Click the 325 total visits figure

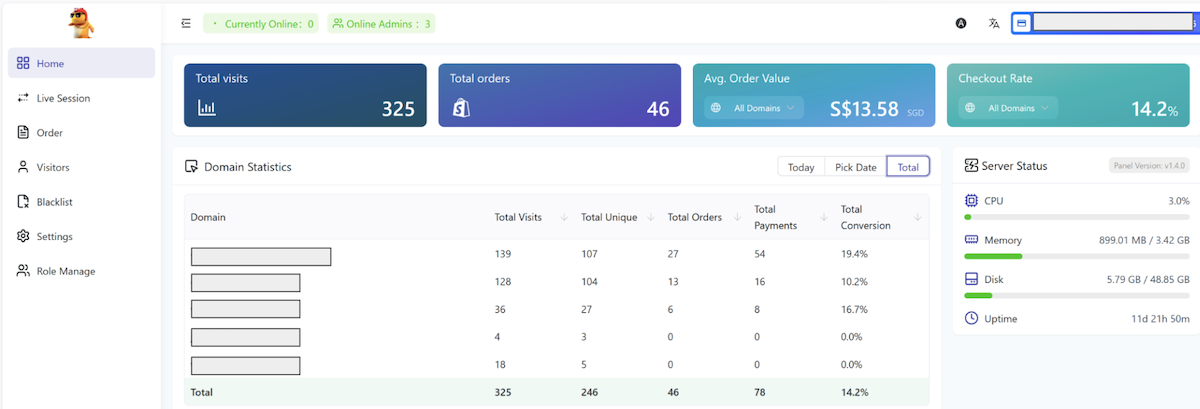(x=398, y=109)
